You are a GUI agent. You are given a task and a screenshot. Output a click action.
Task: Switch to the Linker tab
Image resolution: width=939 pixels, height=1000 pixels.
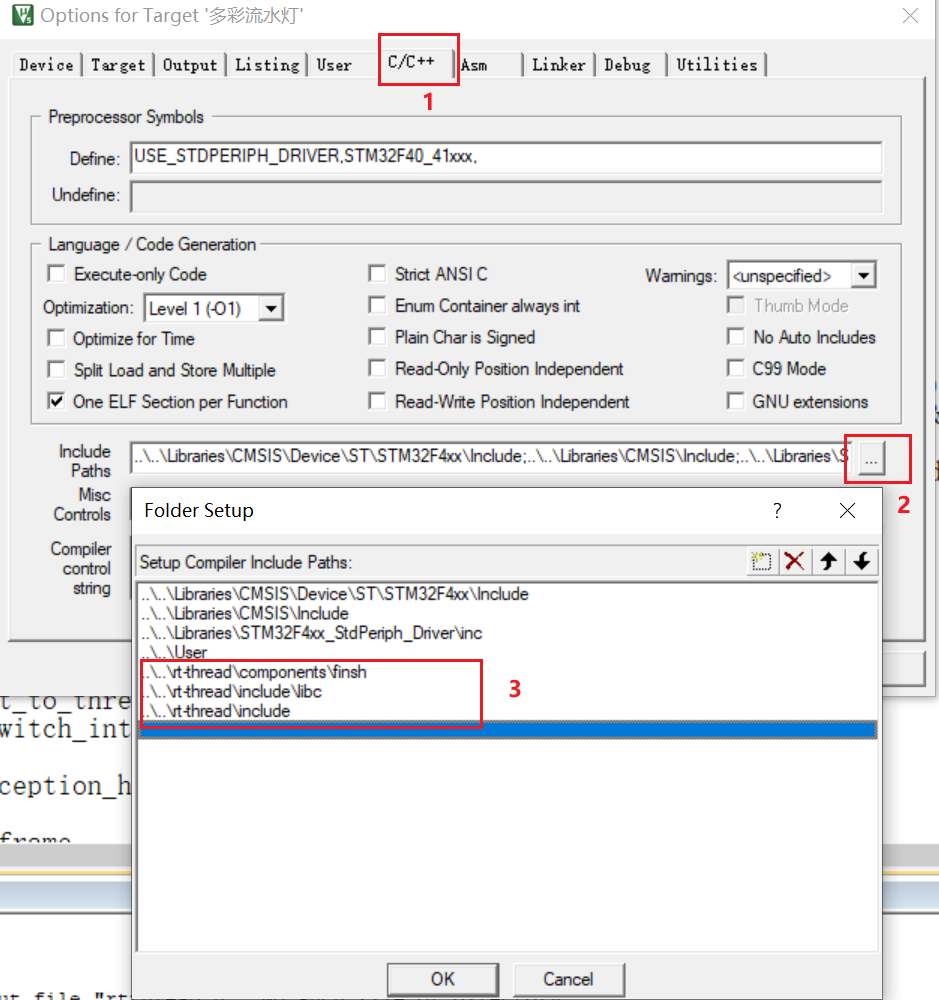[x=559, y=64]
